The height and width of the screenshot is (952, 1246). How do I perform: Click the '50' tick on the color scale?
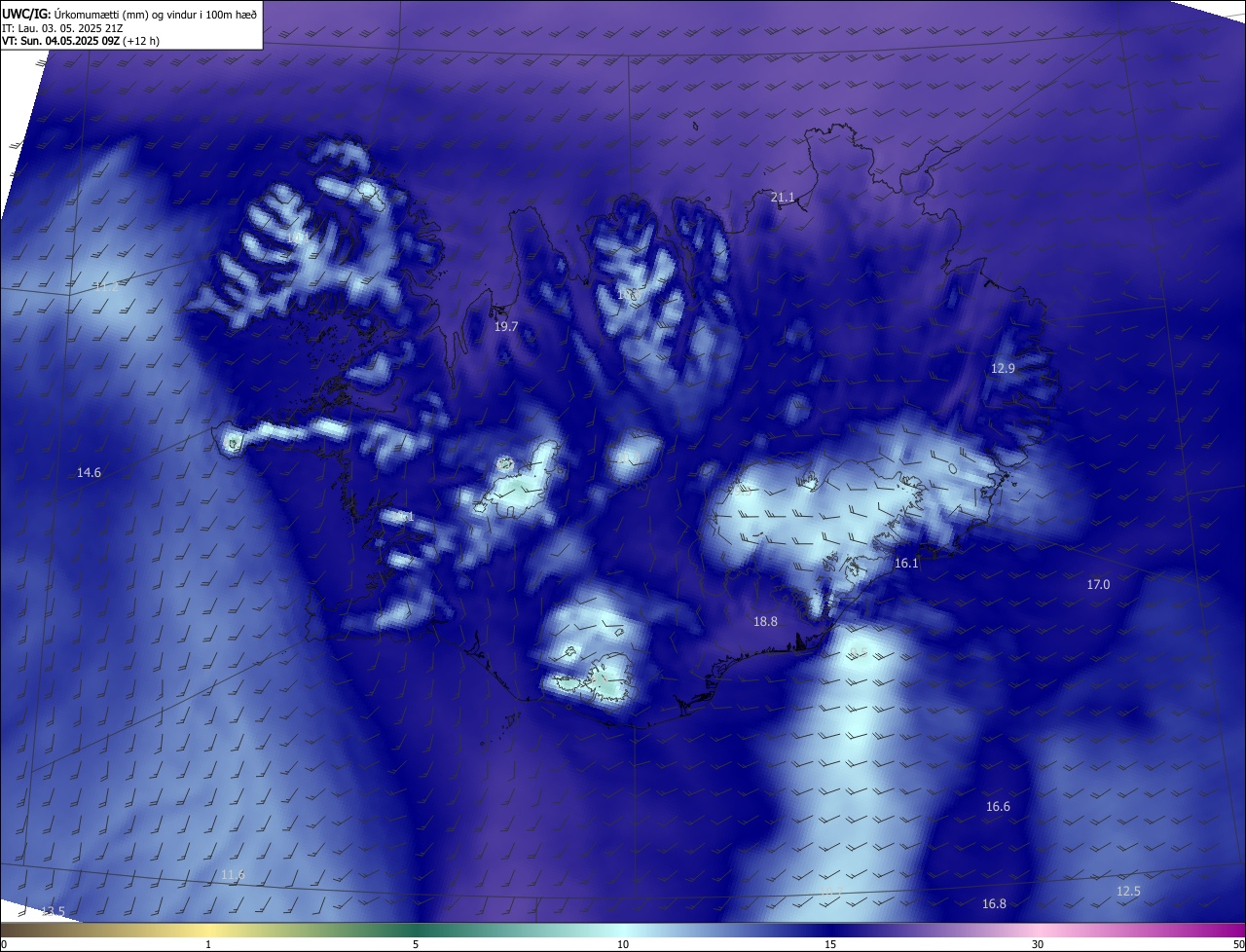(x=1238, y=944)
